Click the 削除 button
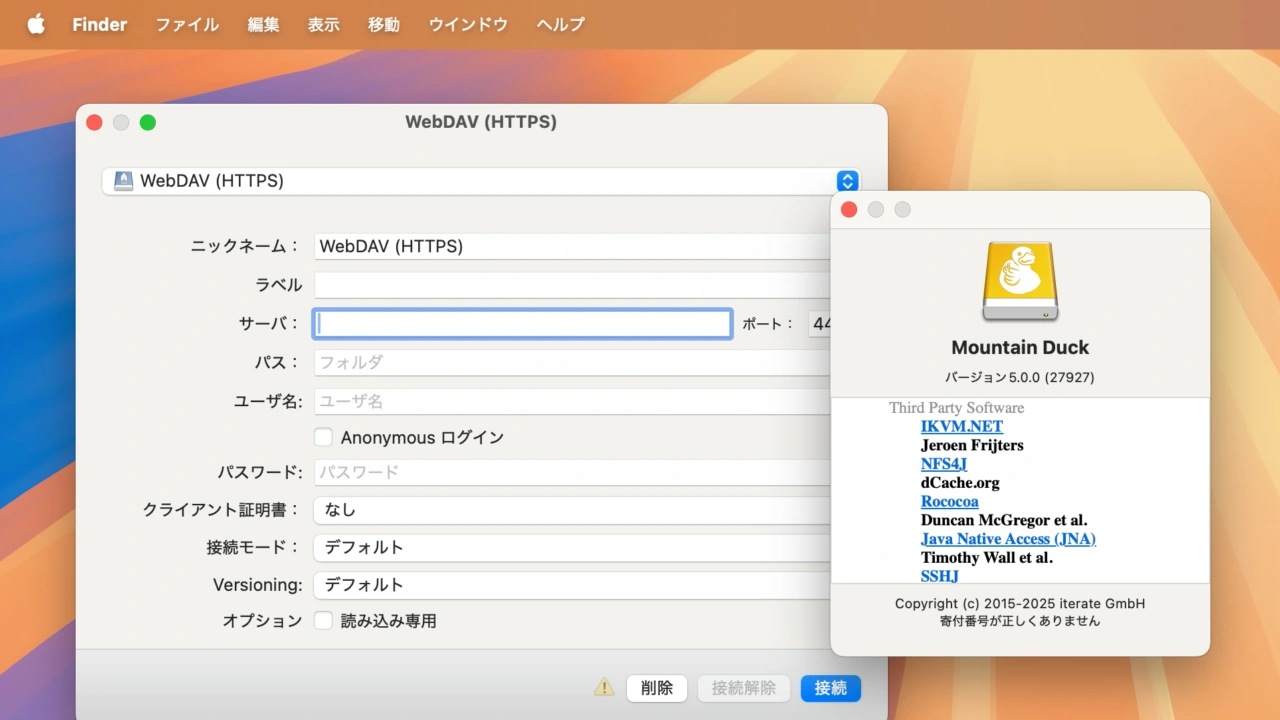Viewport: 1280px width, 720px height. pyautogui.click(x=656, y=688)
